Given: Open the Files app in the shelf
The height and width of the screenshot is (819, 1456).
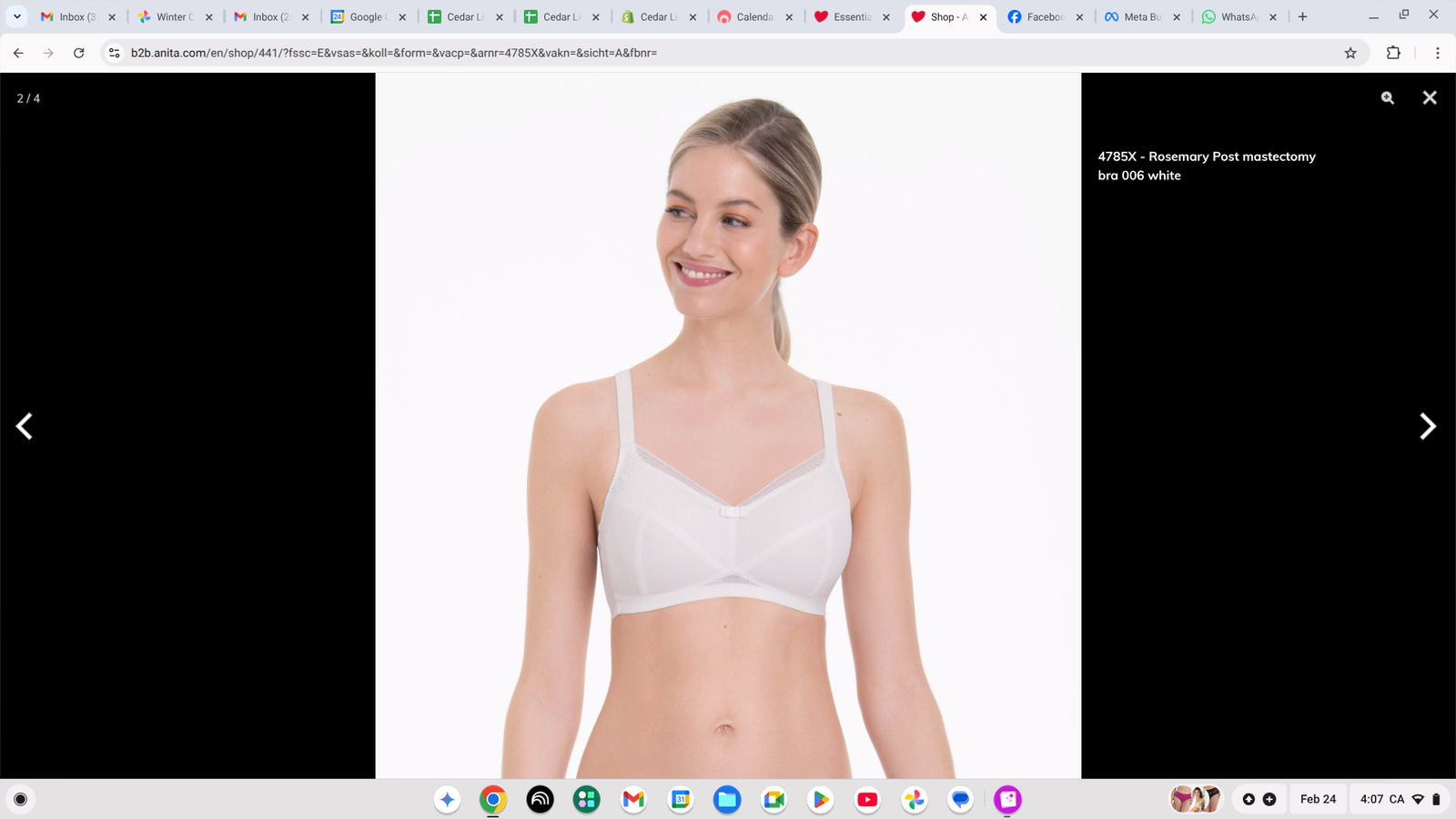Looking at the screenshot, I should pos(727,800).
